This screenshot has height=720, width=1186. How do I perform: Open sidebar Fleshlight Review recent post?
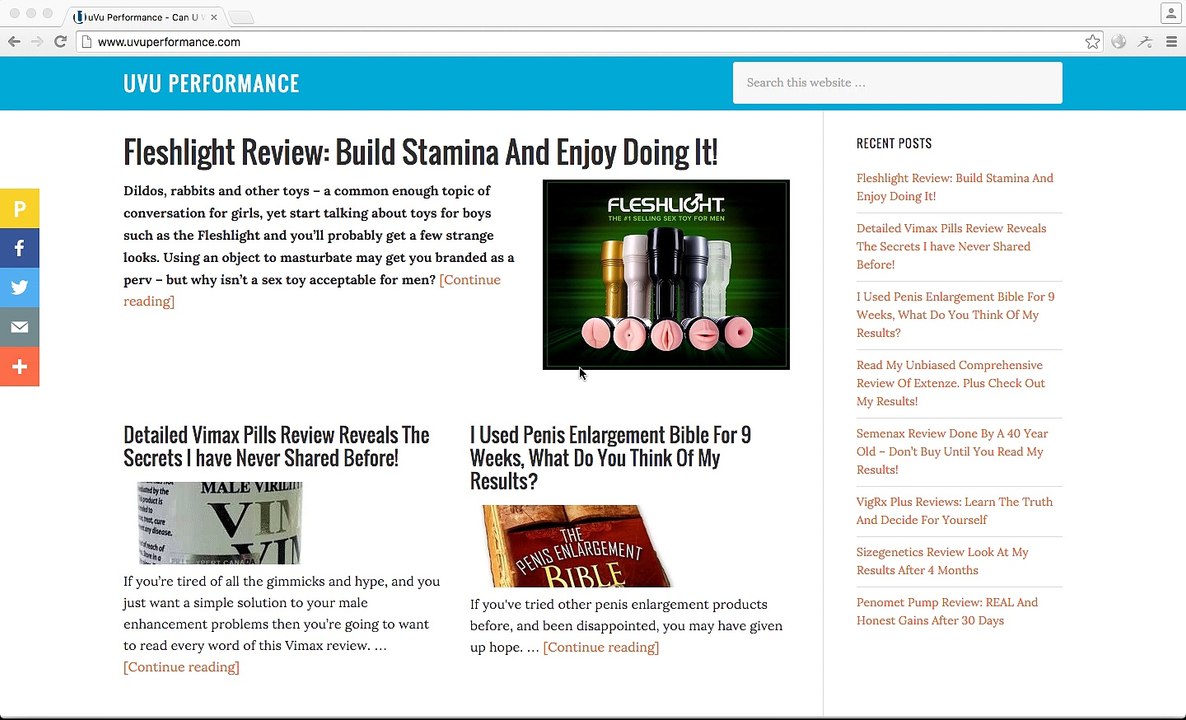[955, 187]
